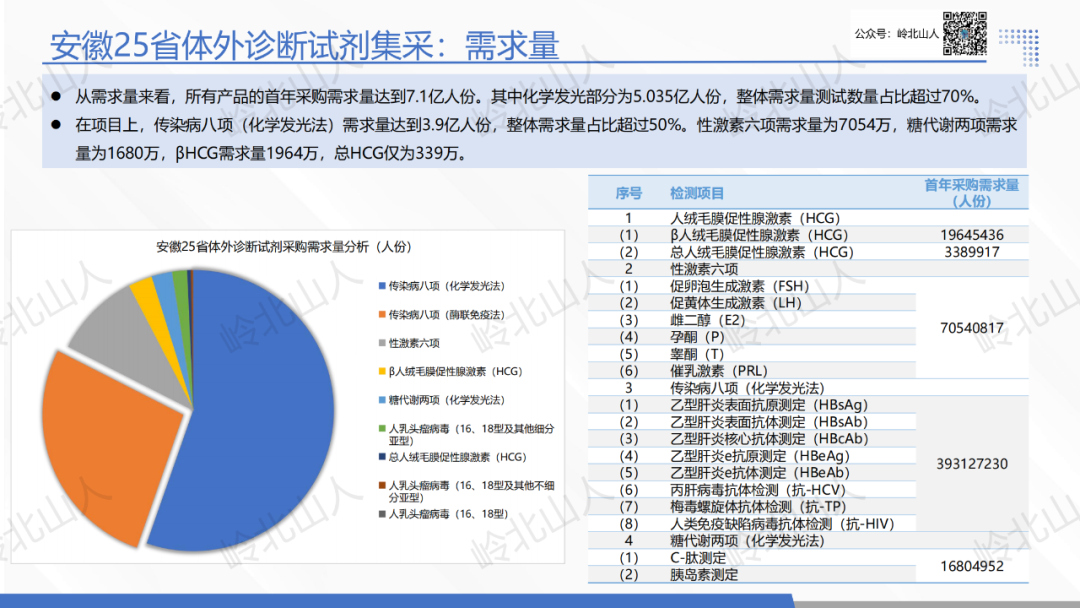Click table cell 性激素六项 in row 2
Viewport: 1080px width, 608px height.
(x=704, y=269)
